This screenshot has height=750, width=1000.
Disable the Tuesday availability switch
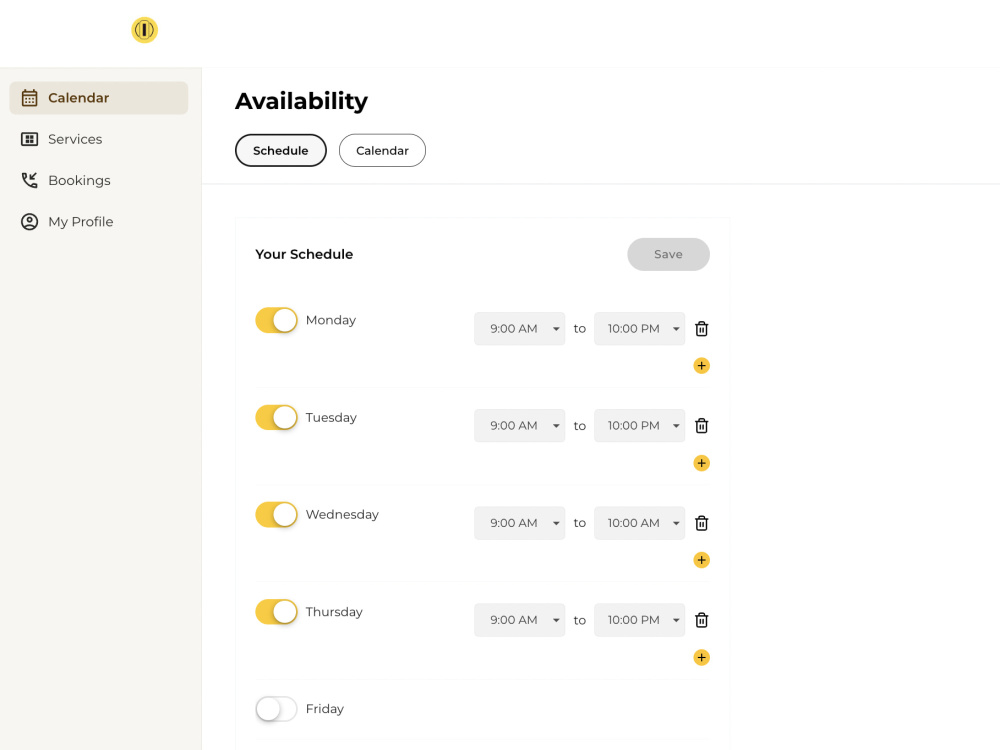[276, 418]
